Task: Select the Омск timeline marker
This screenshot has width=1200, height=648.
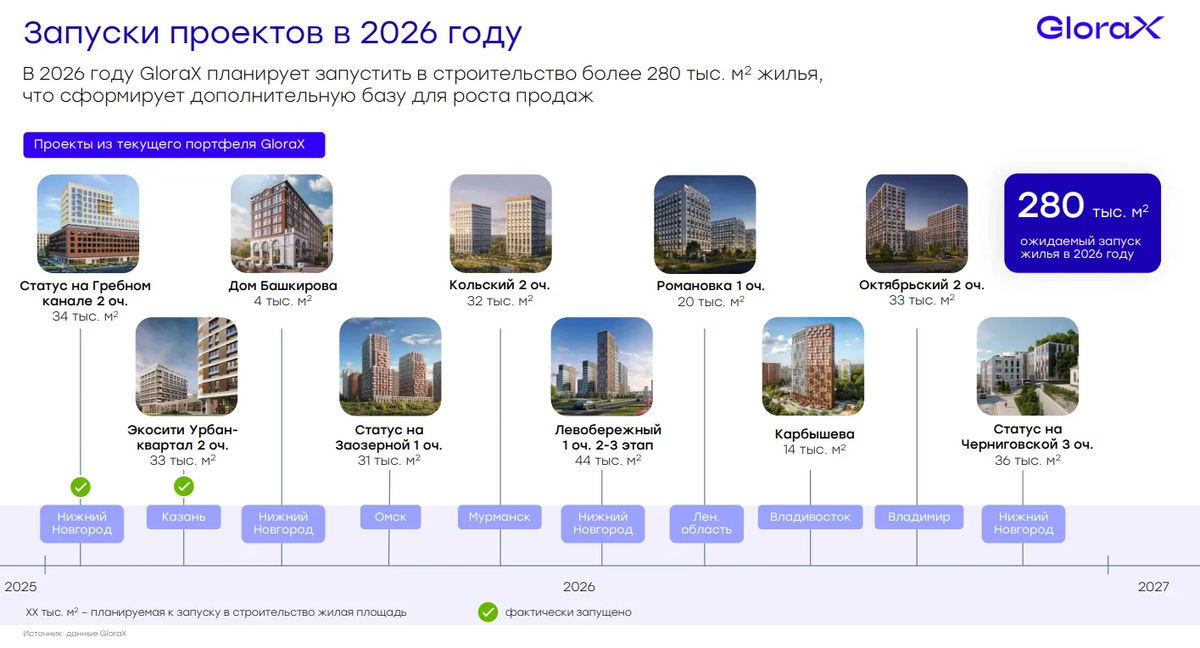Action: 390,517
